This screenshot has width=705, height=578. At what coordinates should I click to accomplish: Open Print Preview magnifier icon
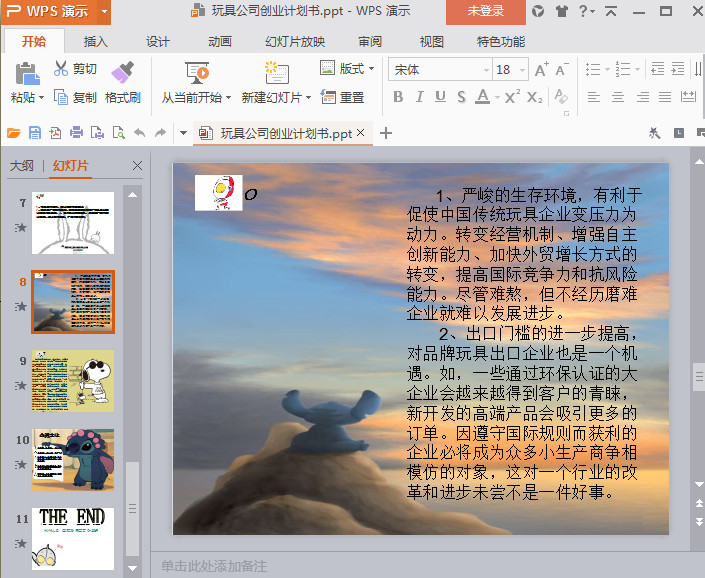(x=119, y=133)
